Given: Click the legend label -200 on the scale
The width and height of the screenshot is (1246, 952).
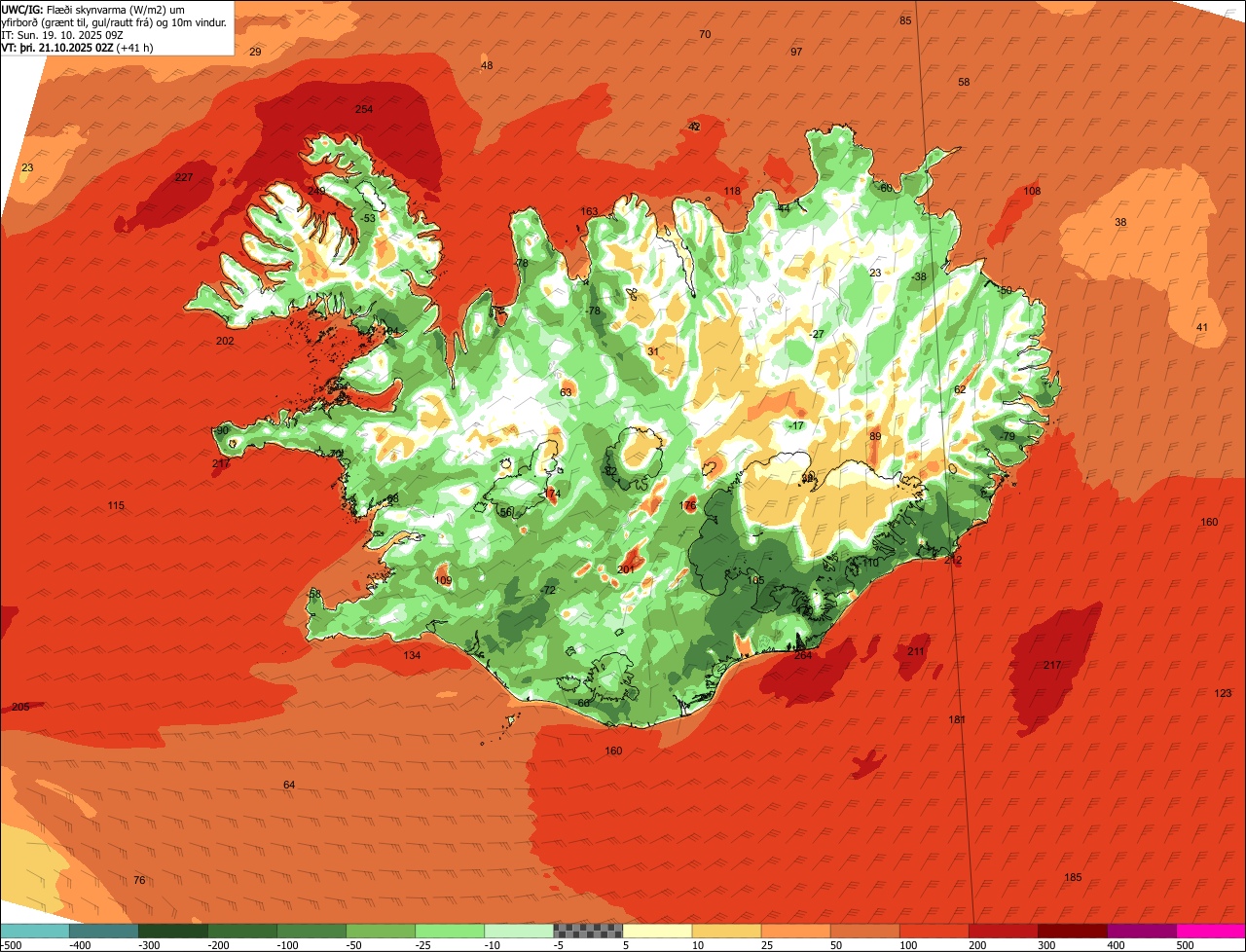Looking at the screenshot, I should (x=217, y=944).
